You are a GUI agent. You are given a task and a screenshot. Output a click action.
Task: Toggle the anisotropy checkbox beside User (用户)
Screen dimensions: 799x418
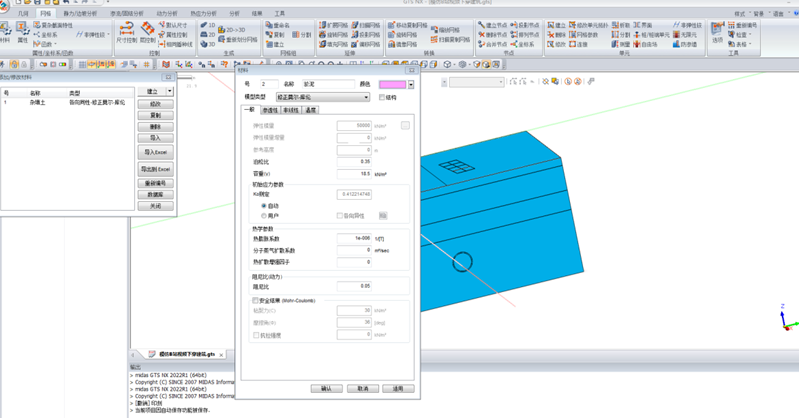click(x=339, y=216)
